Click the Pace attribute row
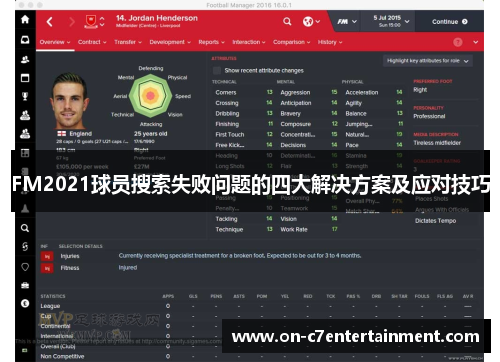500x362 pixels. [x=373, y=145]
